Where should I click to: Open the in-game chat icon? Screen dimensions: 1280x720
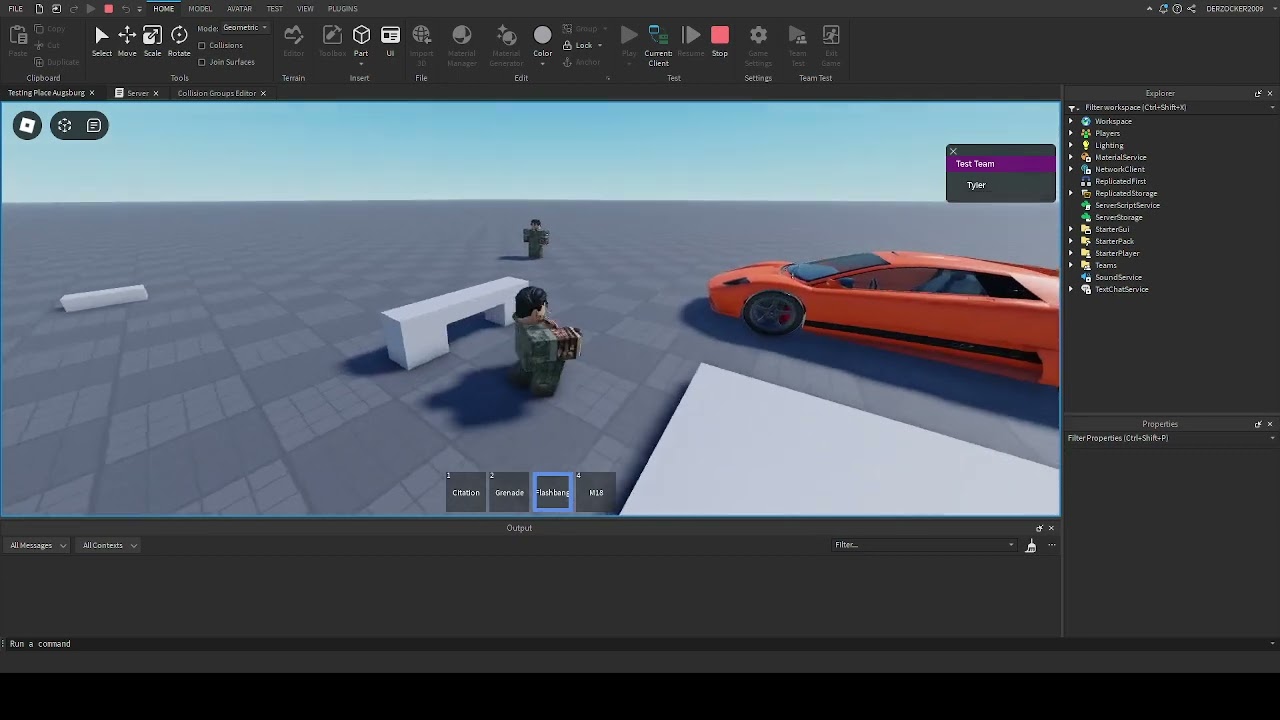94,125
